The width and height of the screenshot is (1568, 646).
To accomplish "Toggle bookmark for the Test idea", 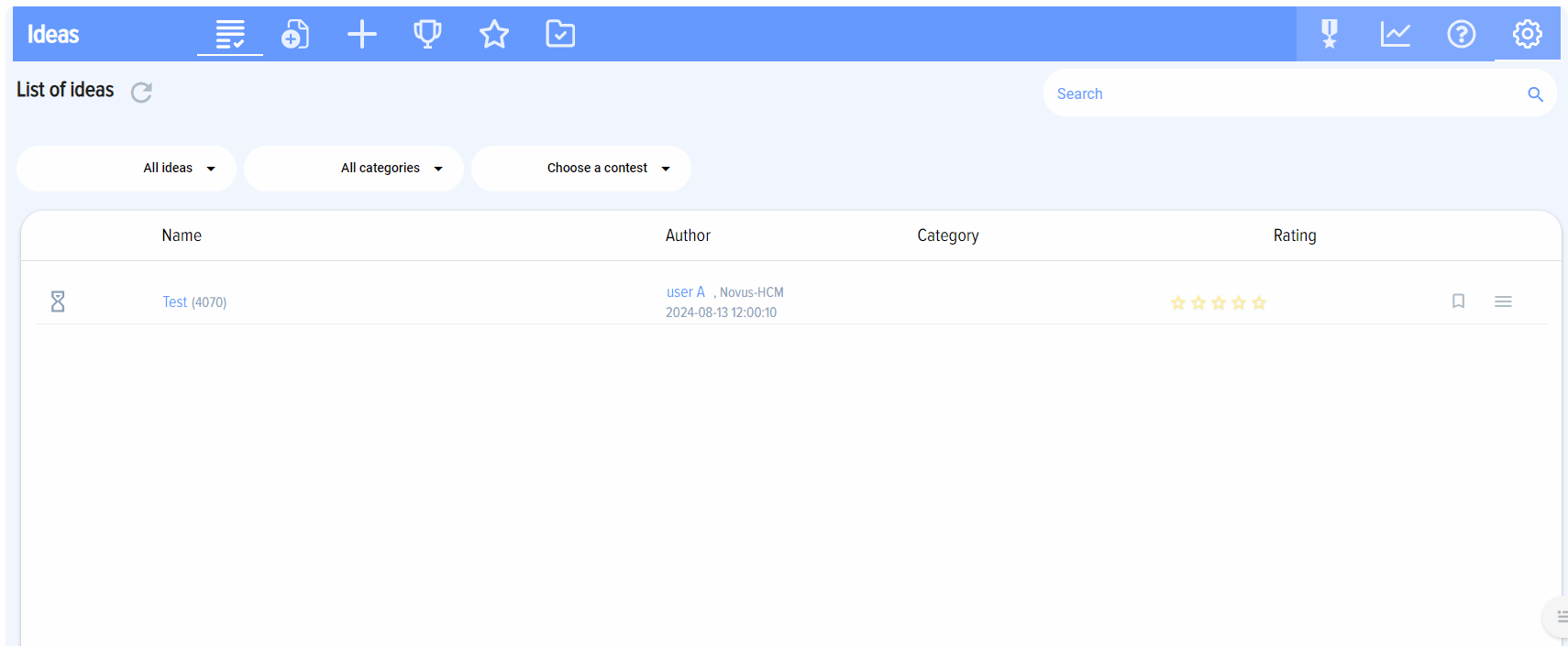I will coord(1458,301).
